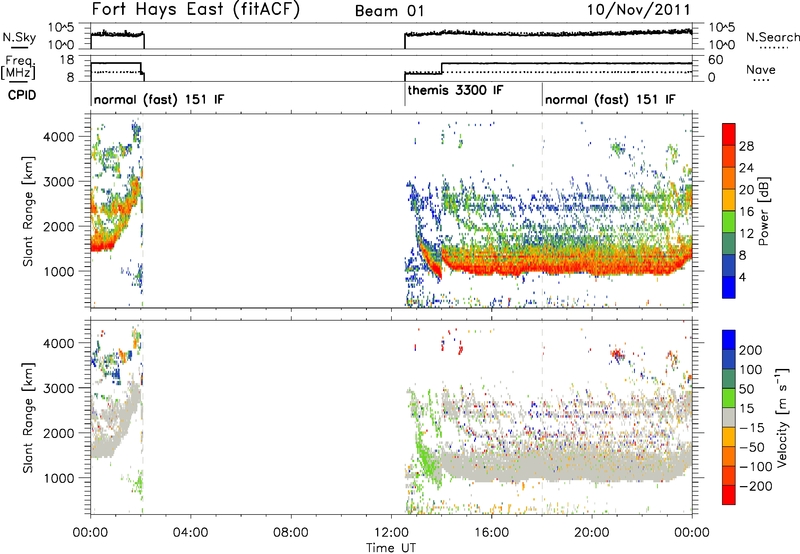Click the date "10/Nov/2011"
Image resolution: width=800 pixels, height=554 pixels.
point(638,10)
